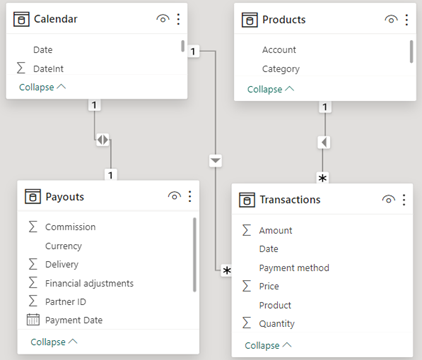Screen dimensions: 422x360
Task: Click the Payment Date calendar field icon
Action: [x=33, y=320]
